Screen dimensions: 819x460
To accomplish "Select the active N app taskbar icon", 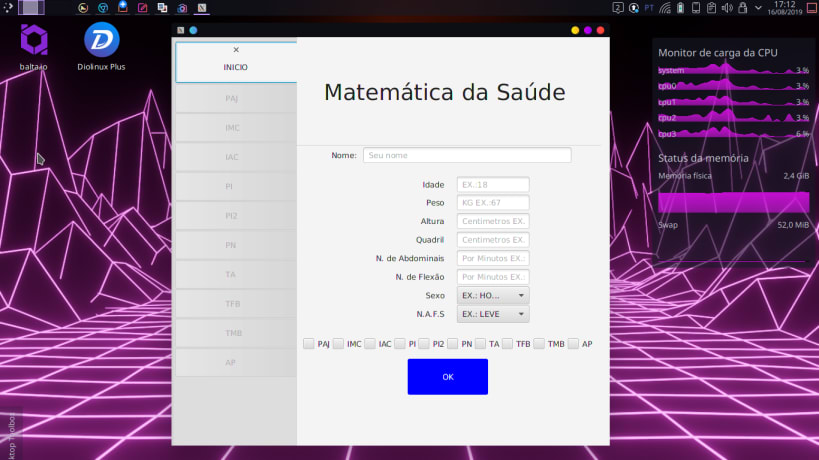I will point(202,8).
